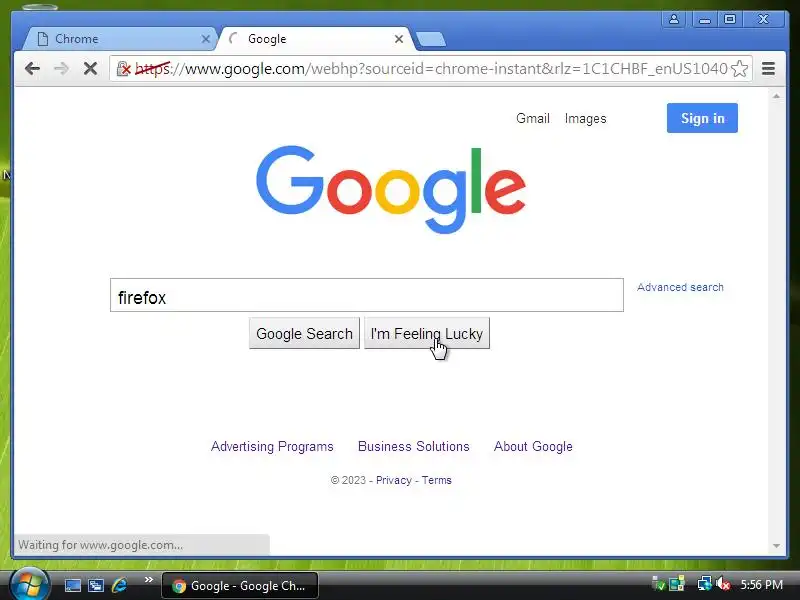Screen dimensions: 800x600
Task: Select the Google tab
Action: 315,39
